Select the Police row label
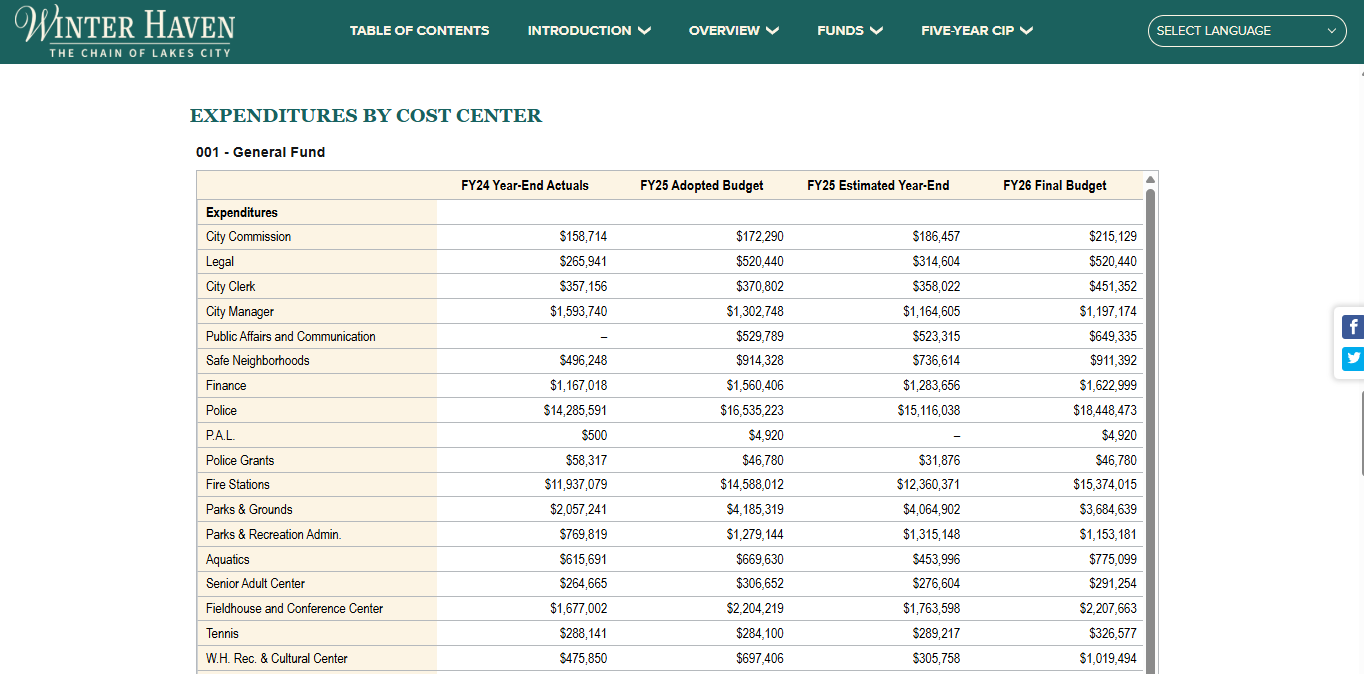 pyautogui.click(x=222, y=411)
